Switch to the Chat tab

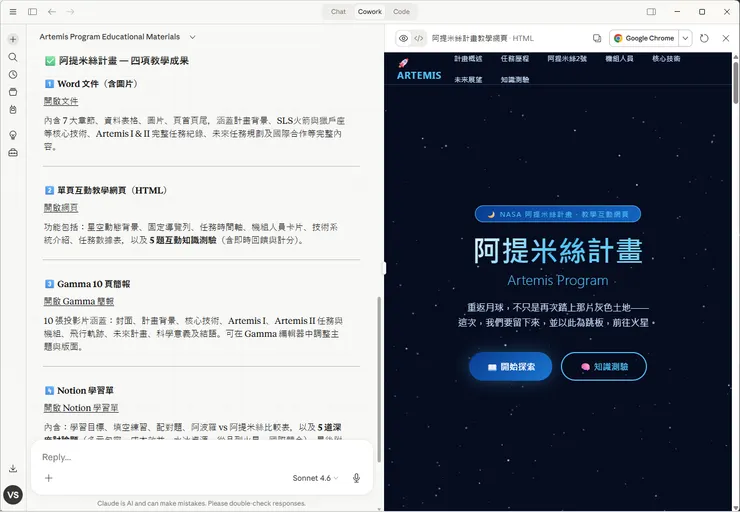tap(338, 12)
